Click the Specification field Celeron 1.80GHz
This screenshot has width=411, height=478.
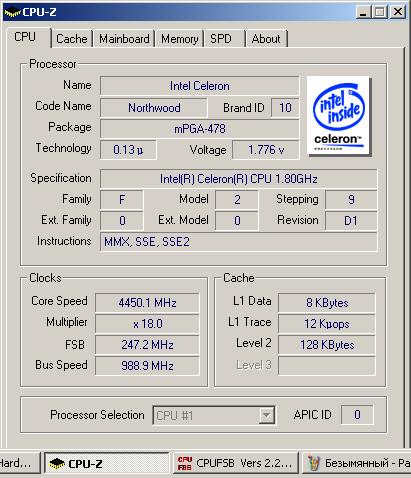[239, 179]
